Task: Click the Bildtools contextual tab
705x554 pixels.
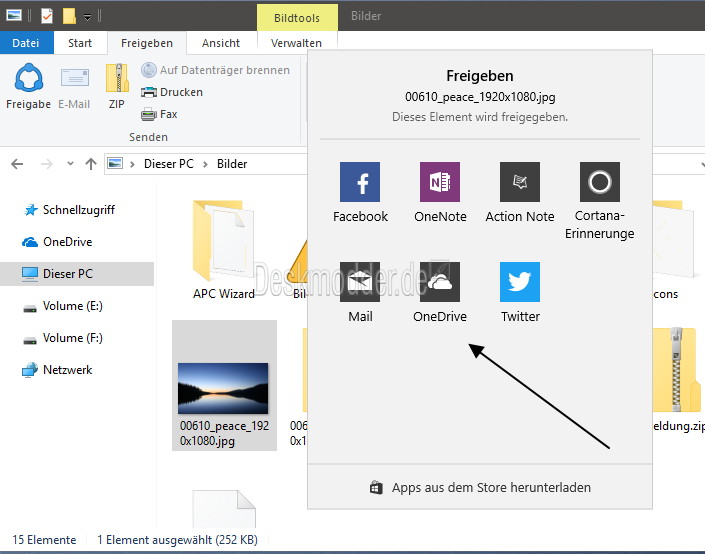Action: [x=297, y=18]
